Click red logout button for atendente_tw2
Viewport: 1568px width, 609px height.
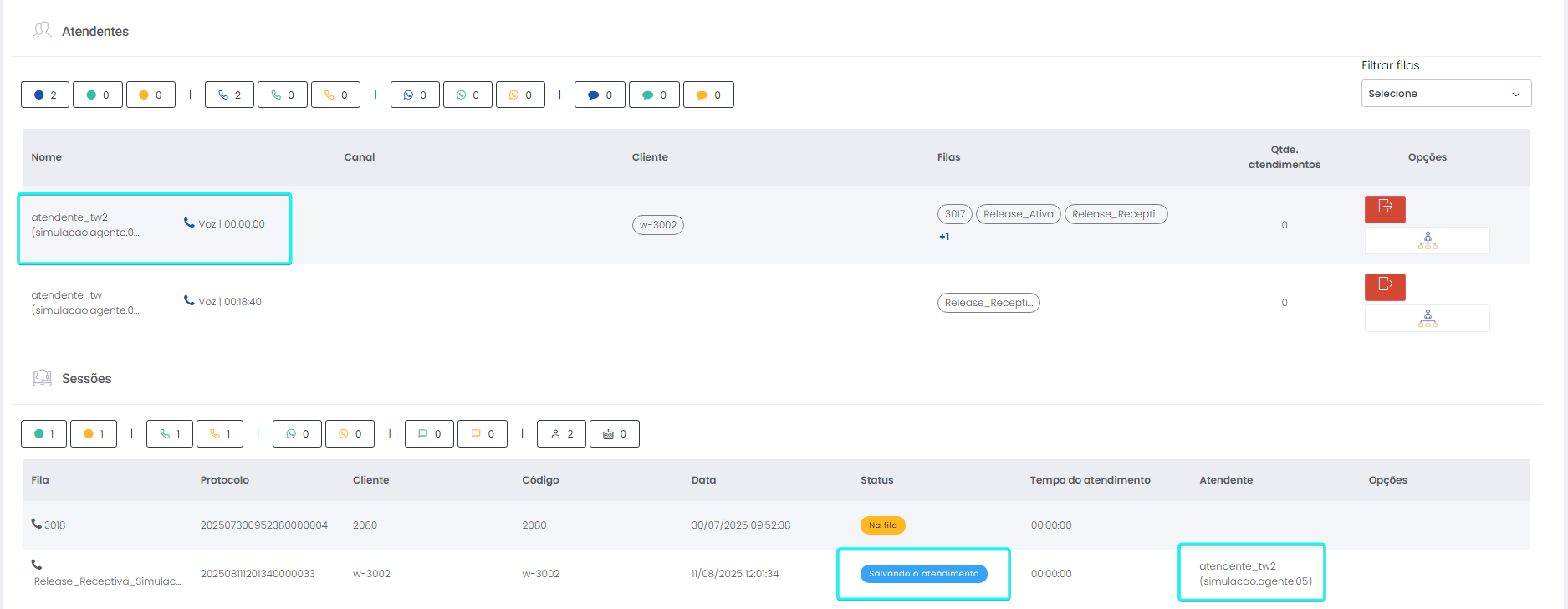tap(1384, 209)
